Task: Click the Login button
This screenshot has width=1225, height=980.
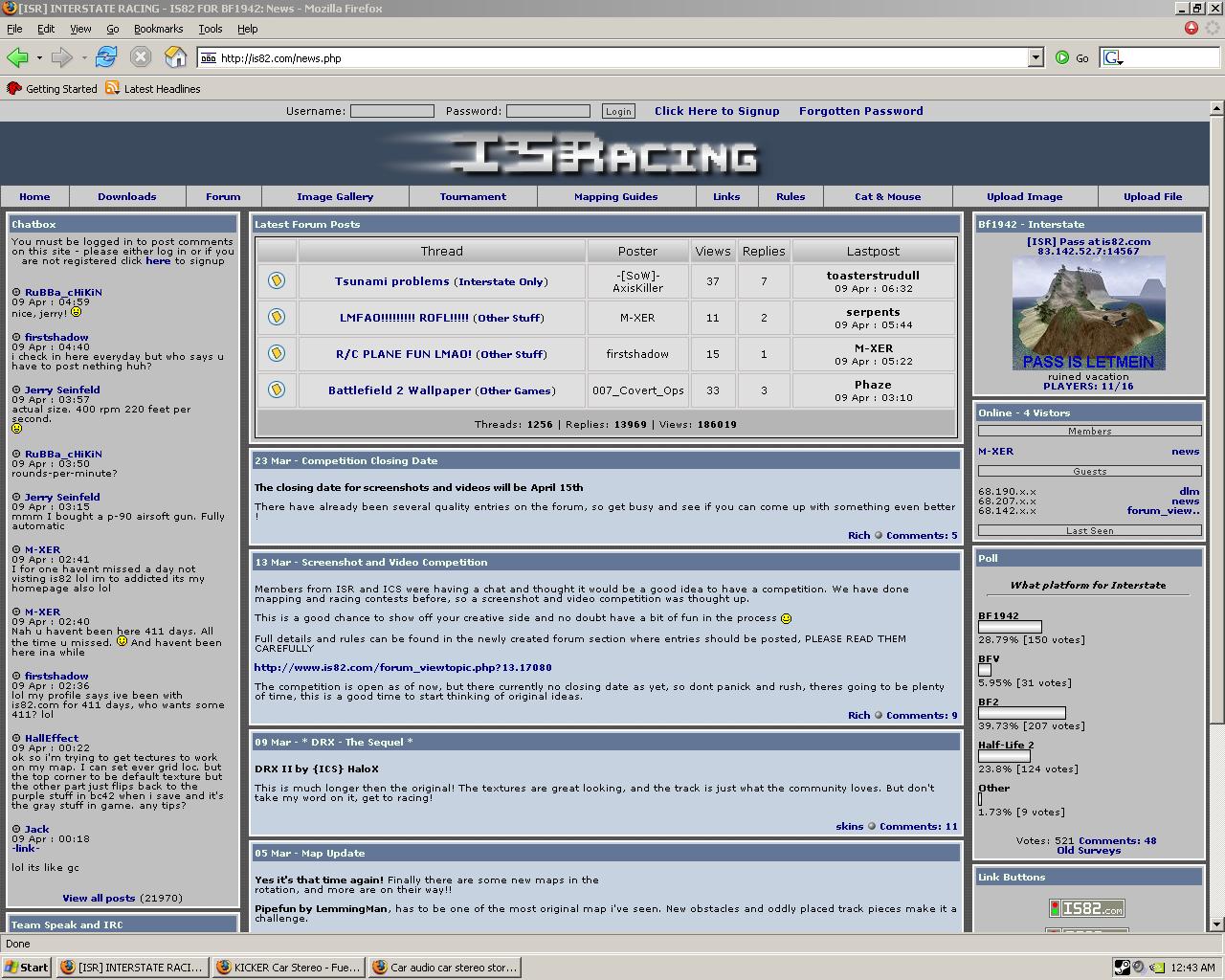Action: 618,111
